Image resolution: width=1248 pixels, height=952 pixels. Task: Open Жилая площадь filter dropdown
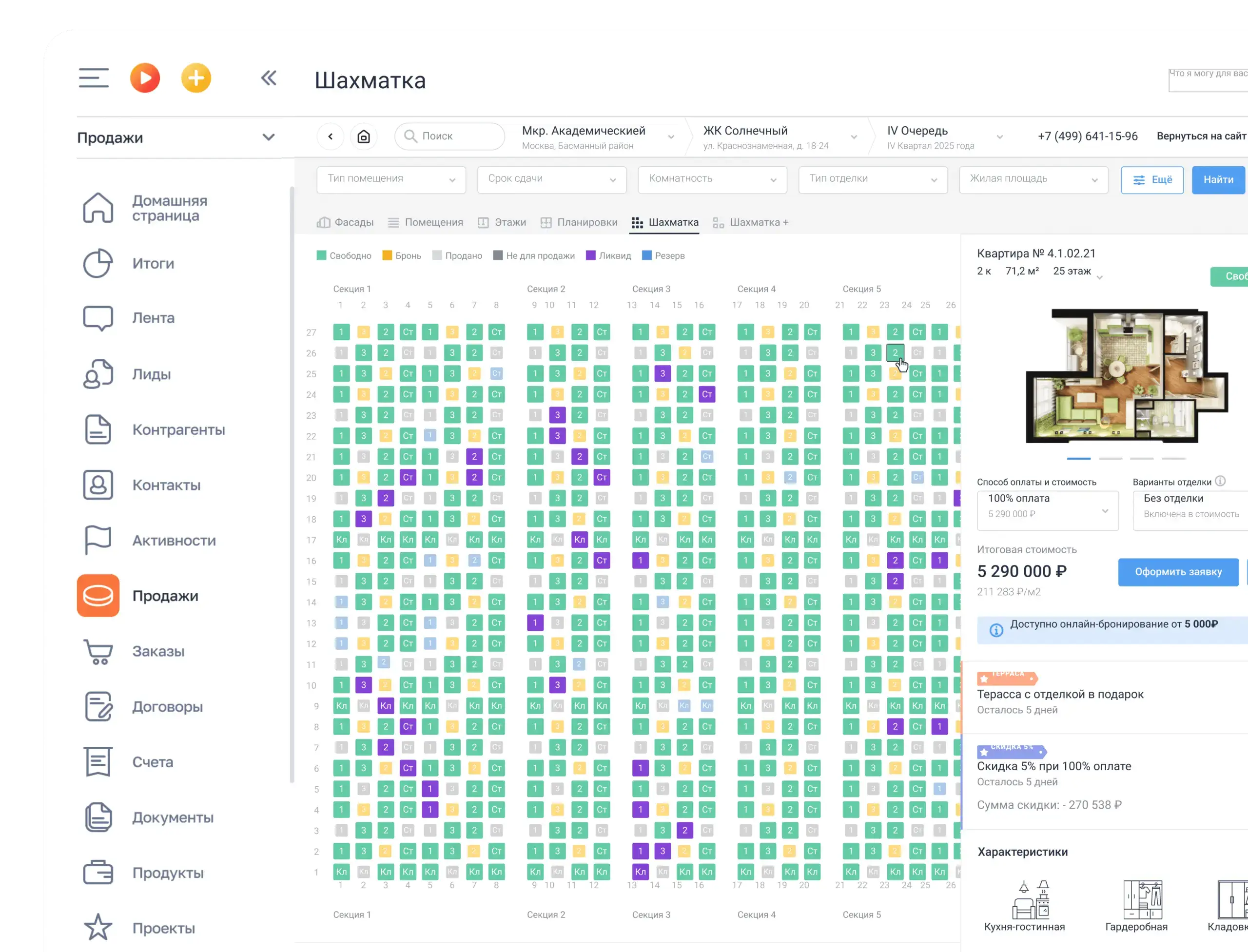click(x=1034, y=180)
